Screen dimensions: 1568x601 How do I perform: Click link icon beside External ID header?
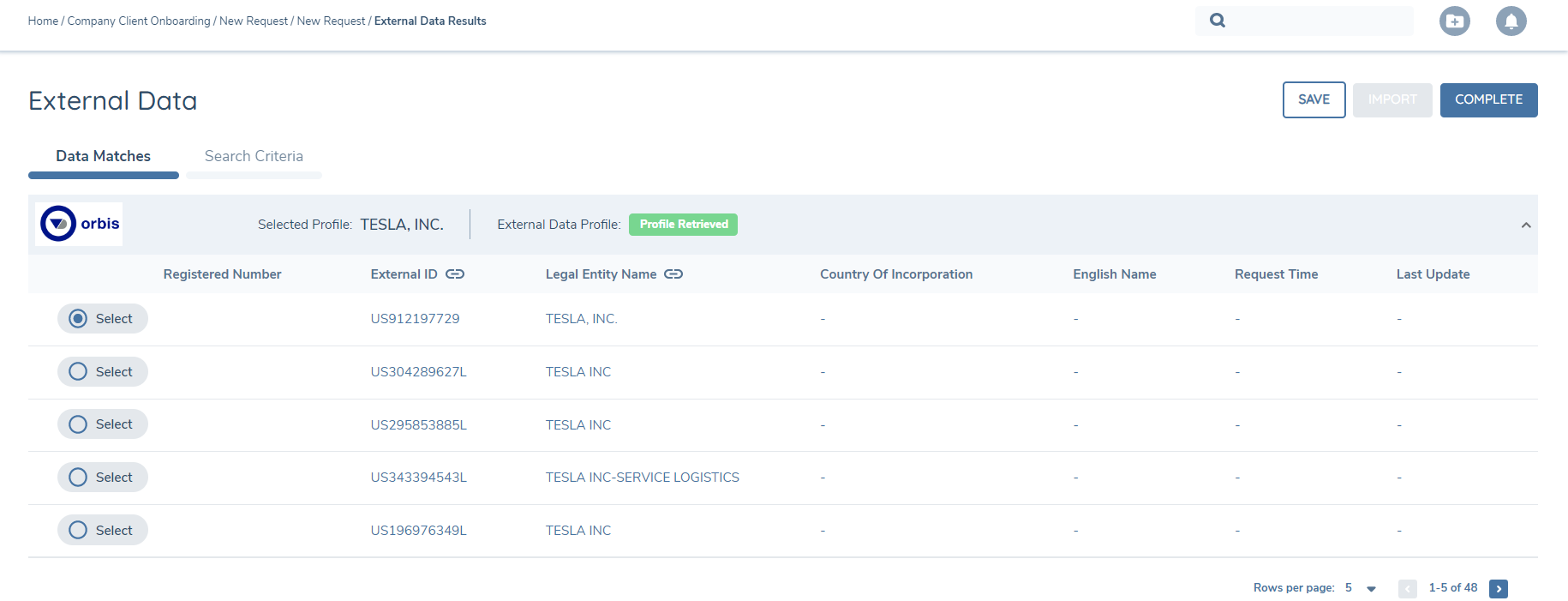click(455, 274)
